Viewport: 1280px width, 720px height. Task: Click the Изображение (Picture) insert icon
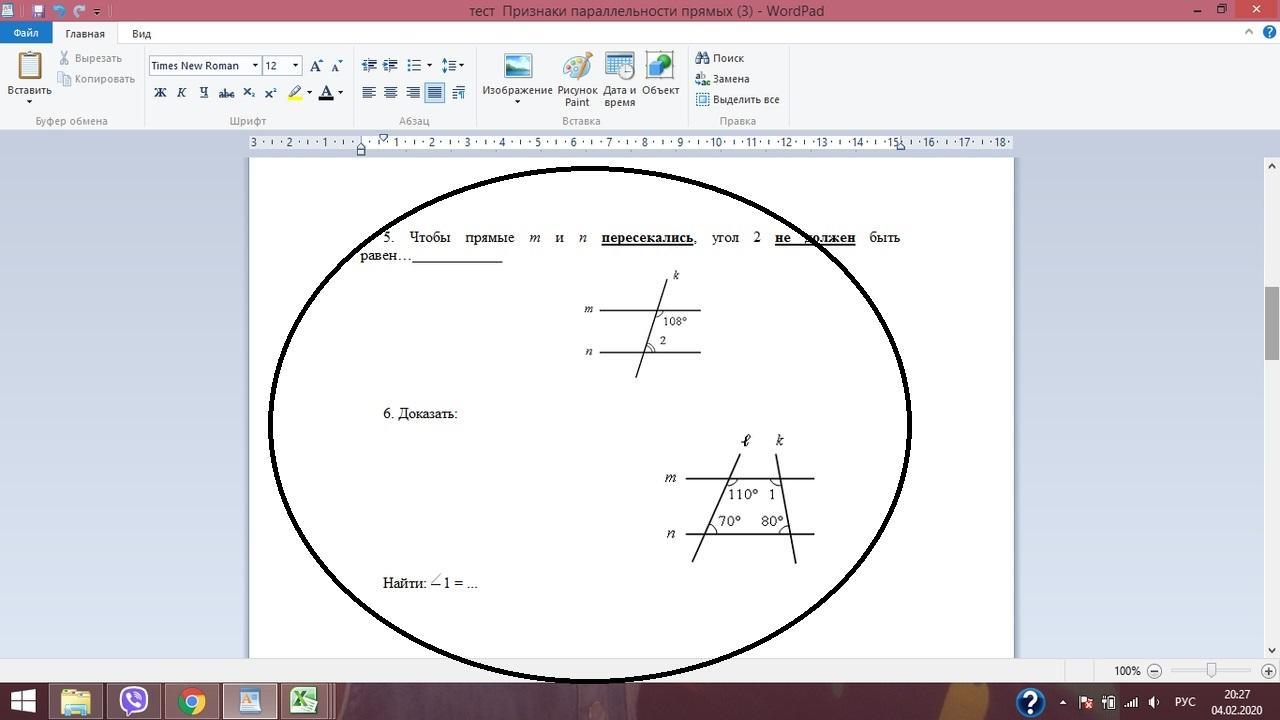point(518,66)
